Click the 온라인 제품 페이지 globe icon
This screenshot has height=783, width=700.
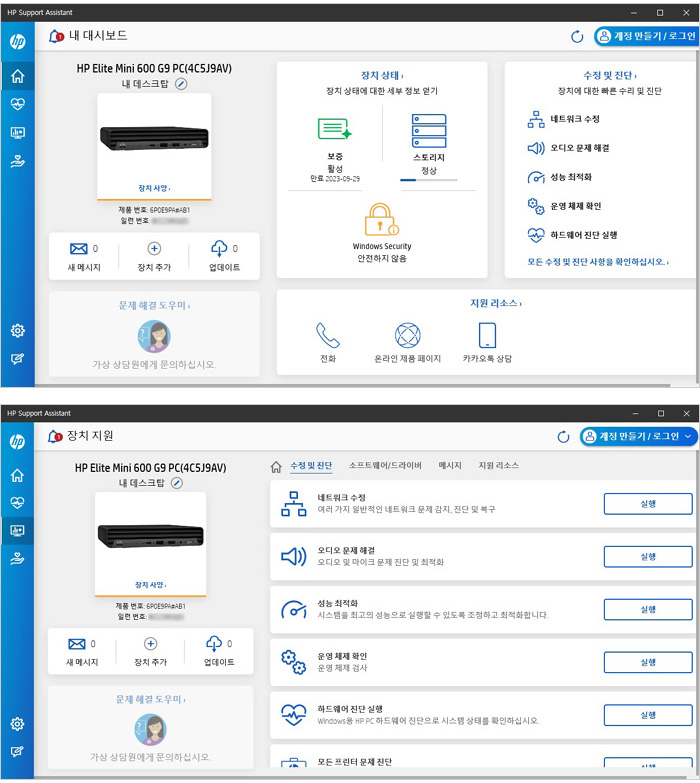pos(407,334)
